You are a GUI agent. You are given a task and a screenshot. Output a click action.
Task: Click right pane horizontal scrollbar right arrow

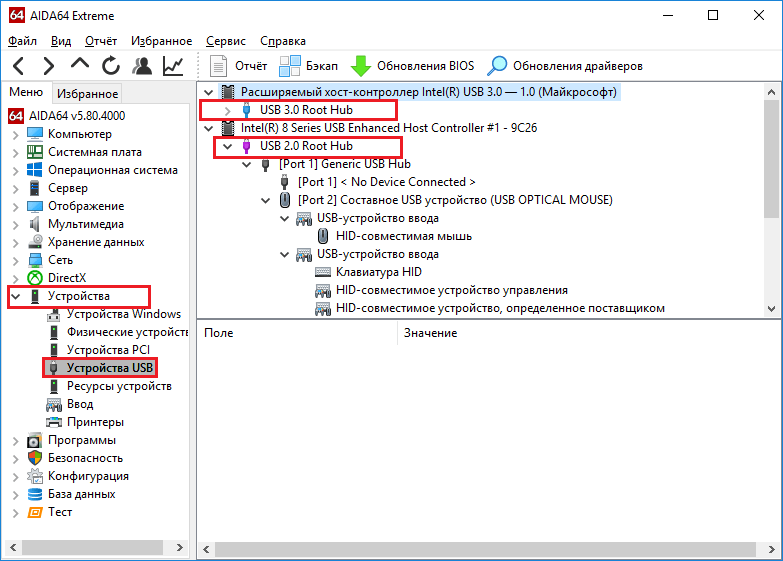coord(772,549)
